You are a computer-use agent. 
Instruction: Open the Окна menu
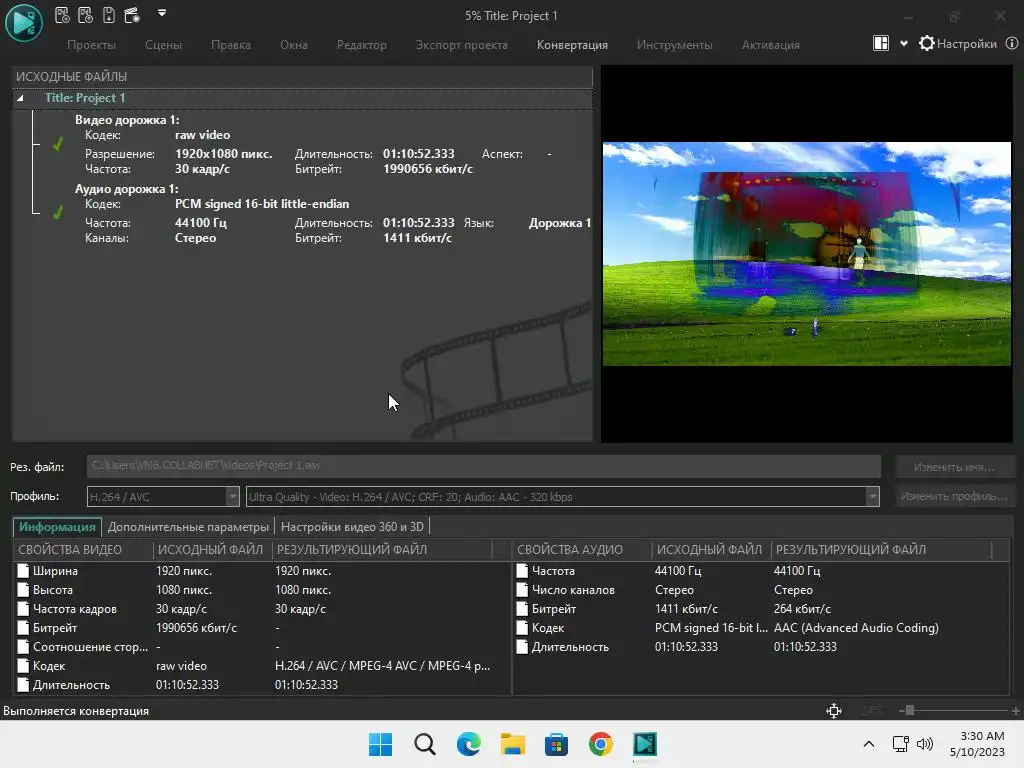click(294, 45)
